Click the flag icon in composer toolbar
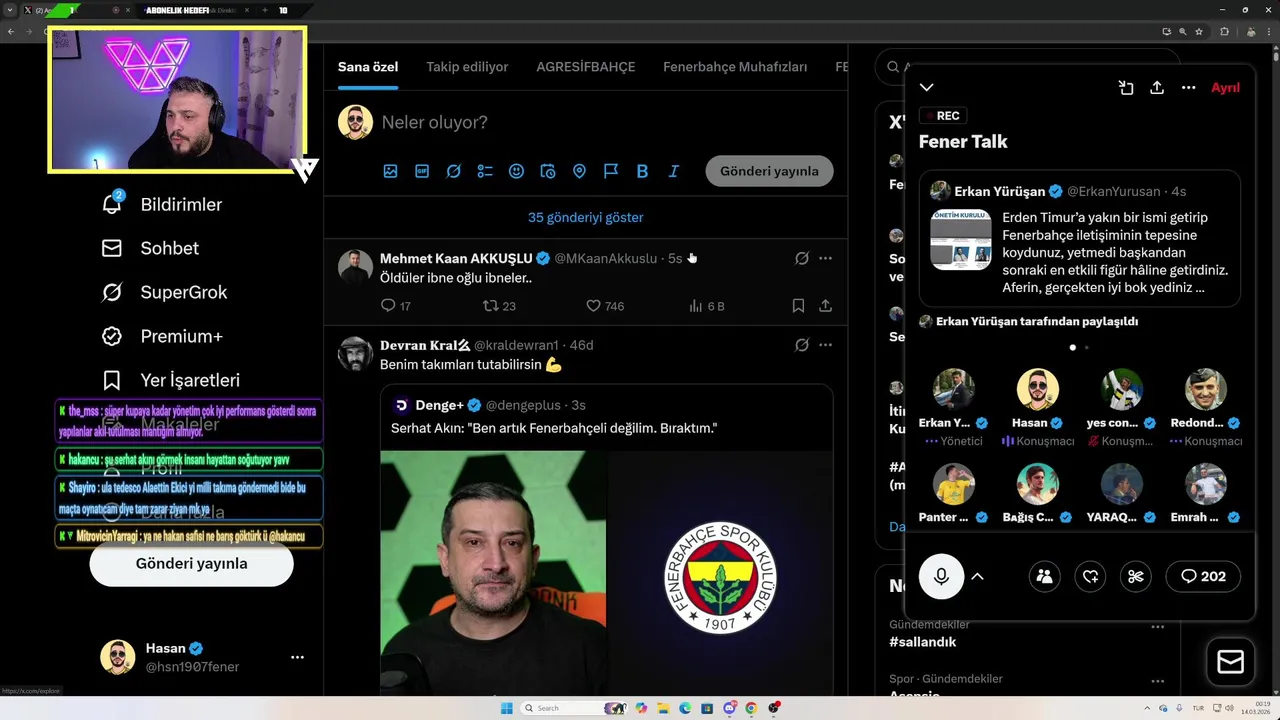This screenshot has width=1280, height=720. pyautogui.click(x=611, y=171)
